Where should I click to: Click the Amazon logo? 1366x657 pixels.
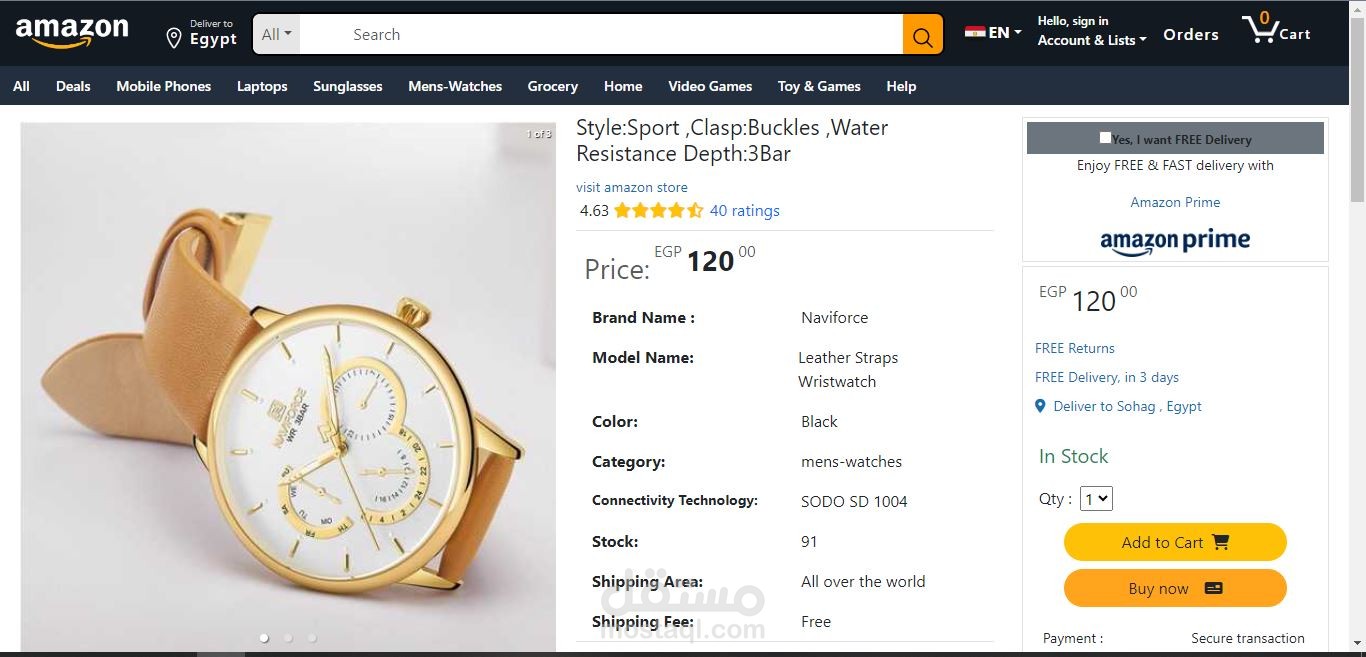click(x=72, y=33)
